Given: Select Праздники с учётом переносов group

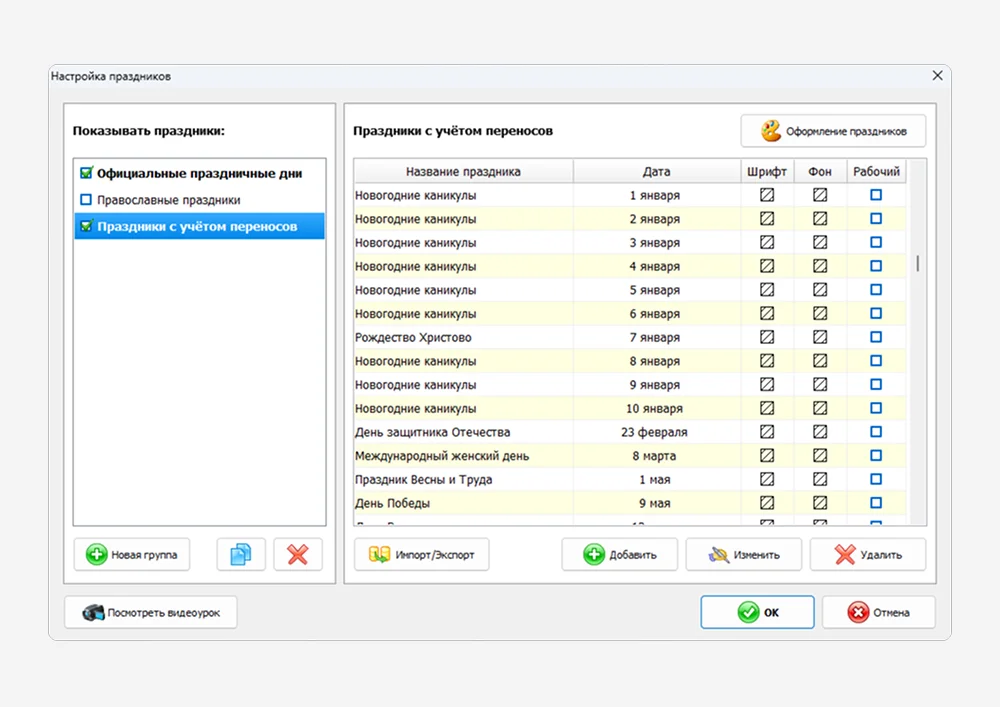Looking at the screenshot, I should point(196,227).
